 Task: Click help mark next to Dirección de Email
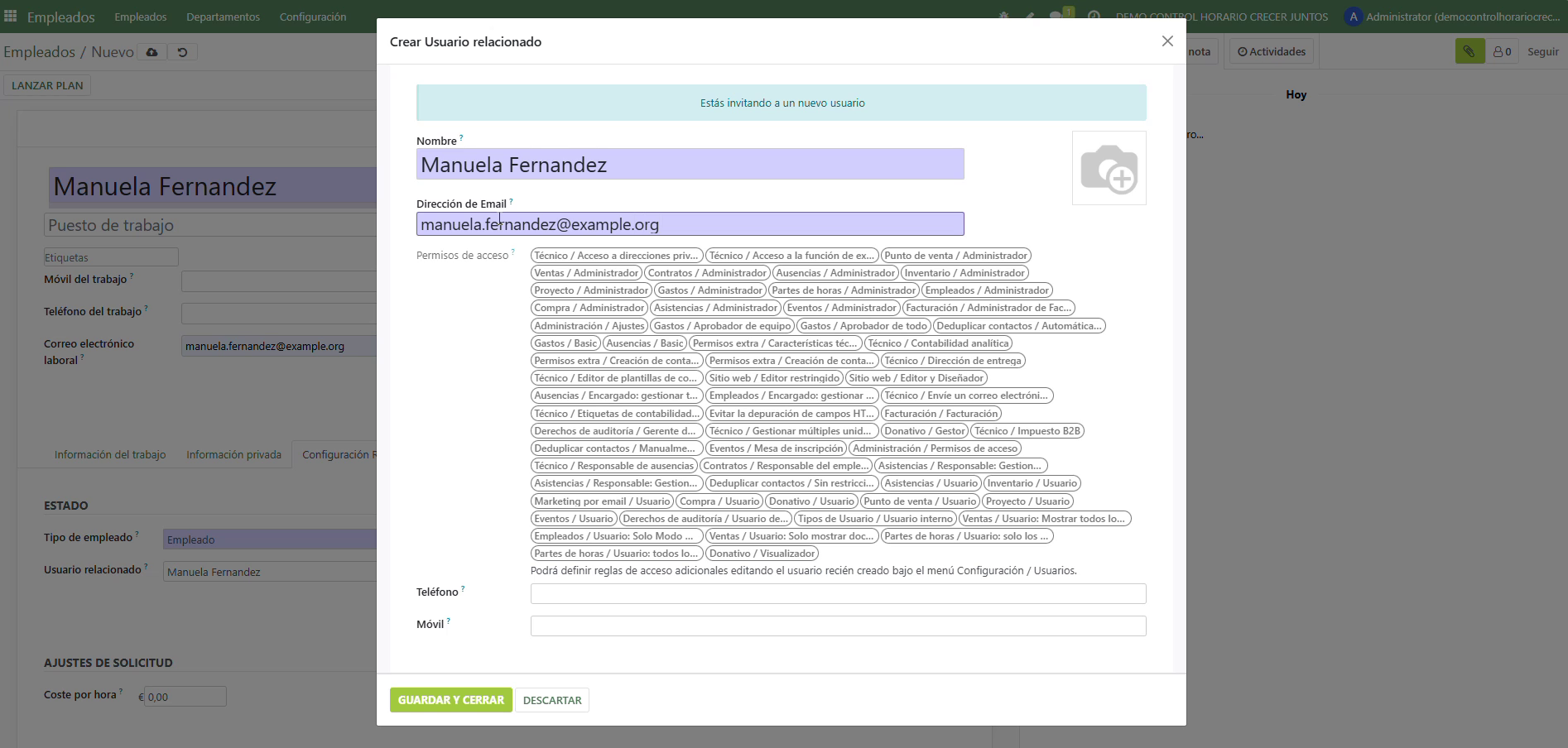point(511,201)
